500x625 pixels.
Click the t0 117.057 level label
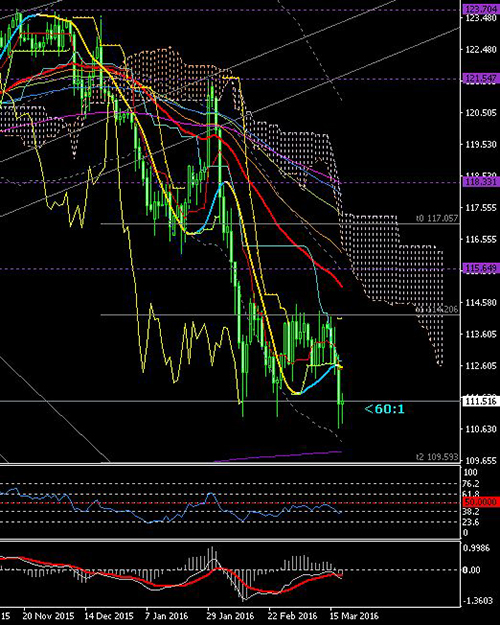(437, 218)
